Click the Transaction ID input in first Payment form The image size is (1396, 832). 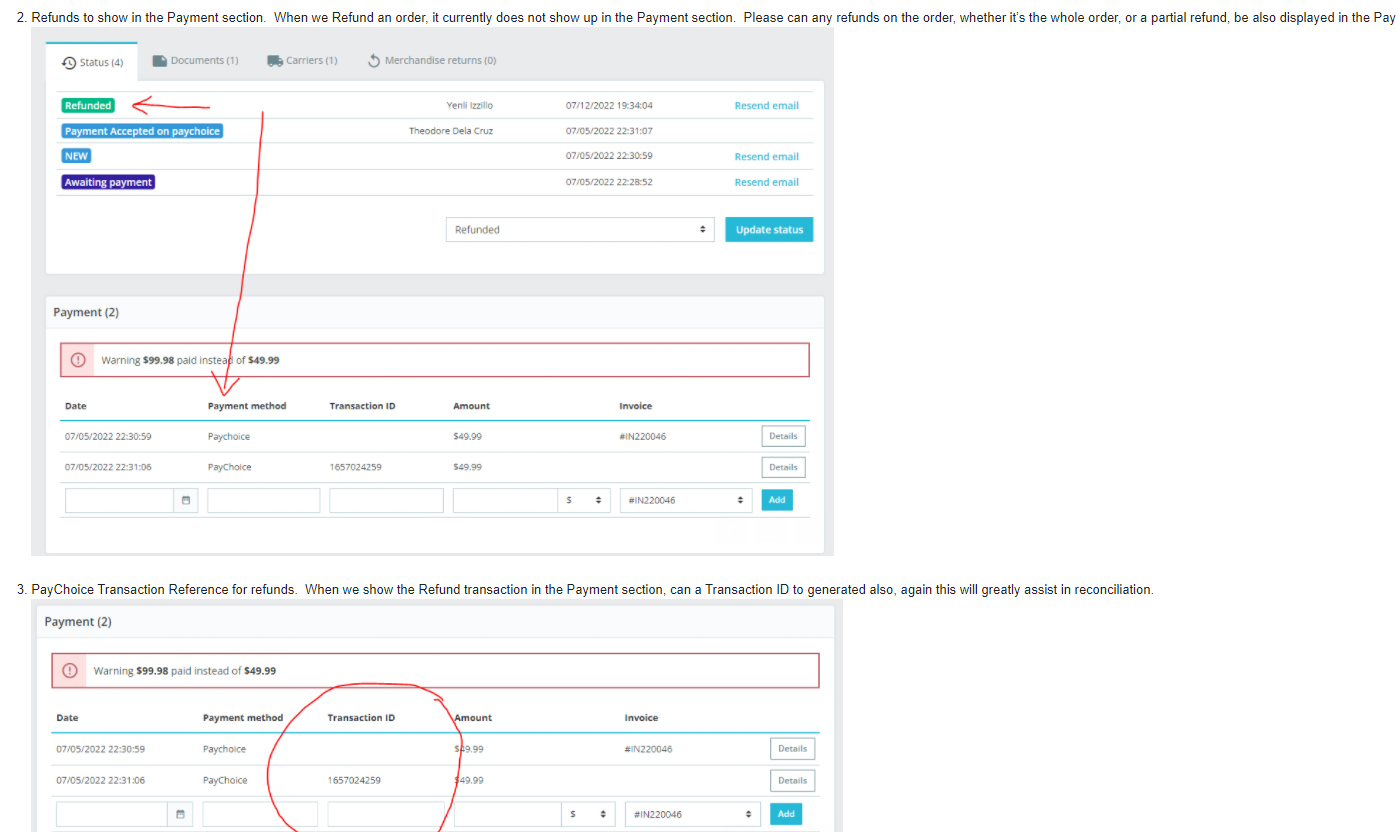coord(386,500)
